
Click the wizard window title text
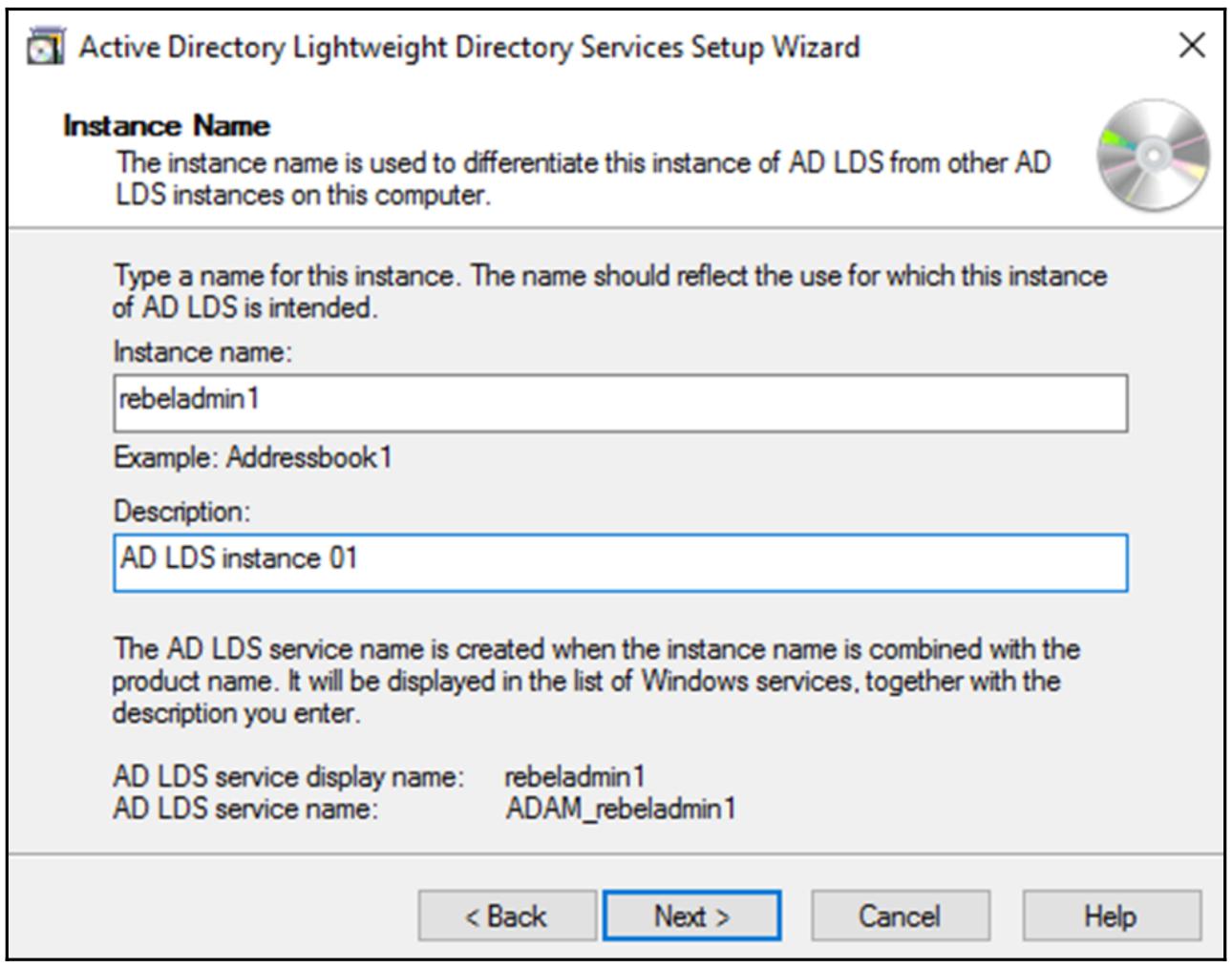point(469,47)
